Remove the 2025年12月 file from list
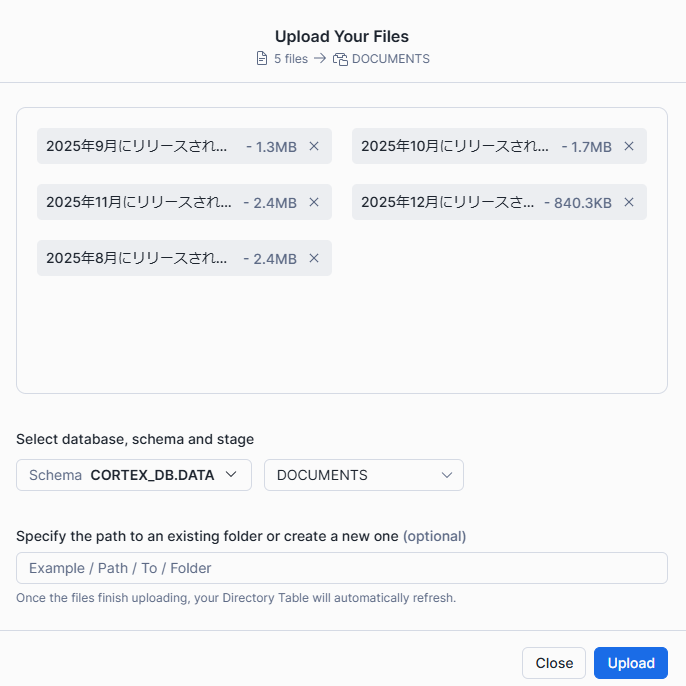This screenshot has width=686, height=686. pos(629,202)
